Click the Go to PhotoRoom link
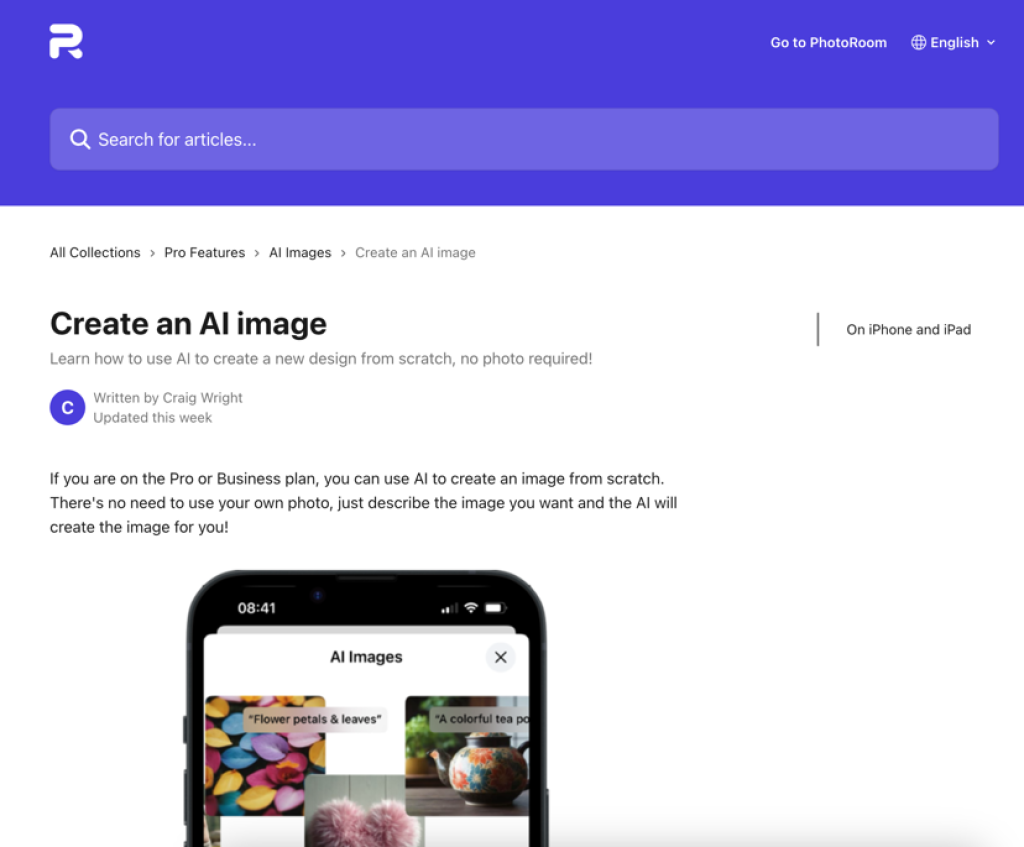Image resolution: width=1024 pixels, height=847 pixels. point(828,43)
